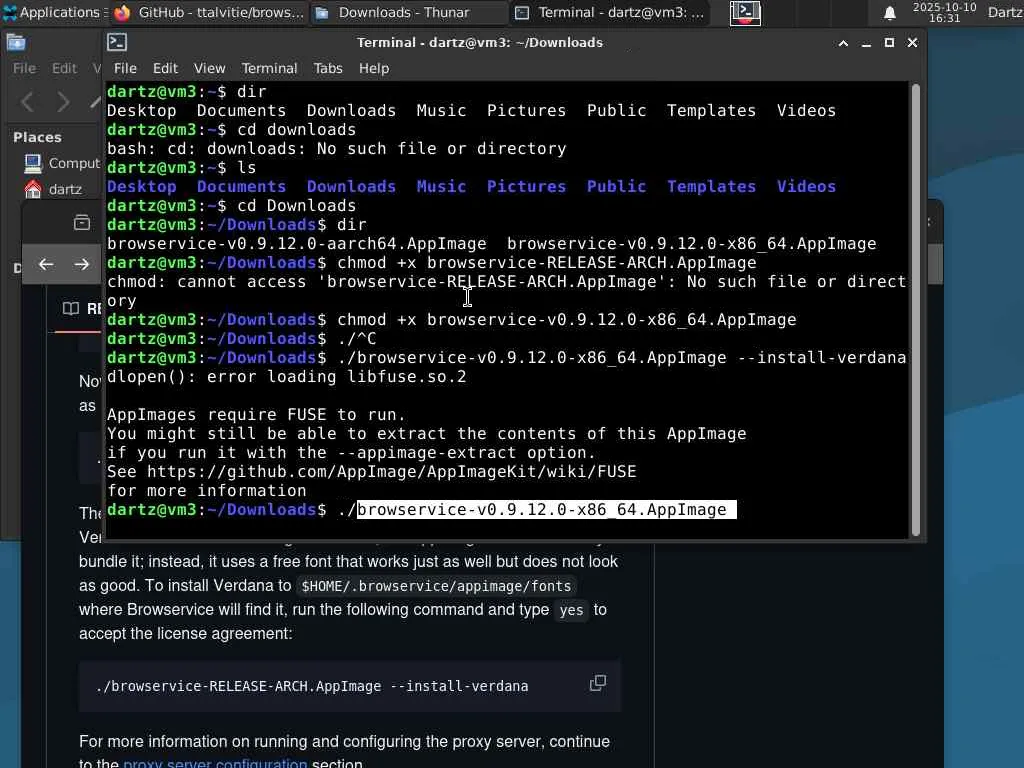Screen dimensions: 1024x768
Task: Open Terminal Help menu
Action: 374,68
